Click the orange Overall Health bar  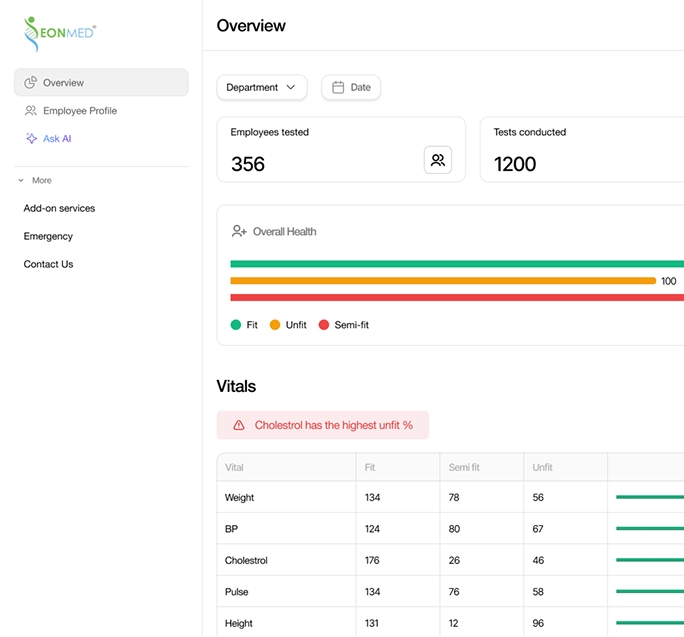pos(442,281)
